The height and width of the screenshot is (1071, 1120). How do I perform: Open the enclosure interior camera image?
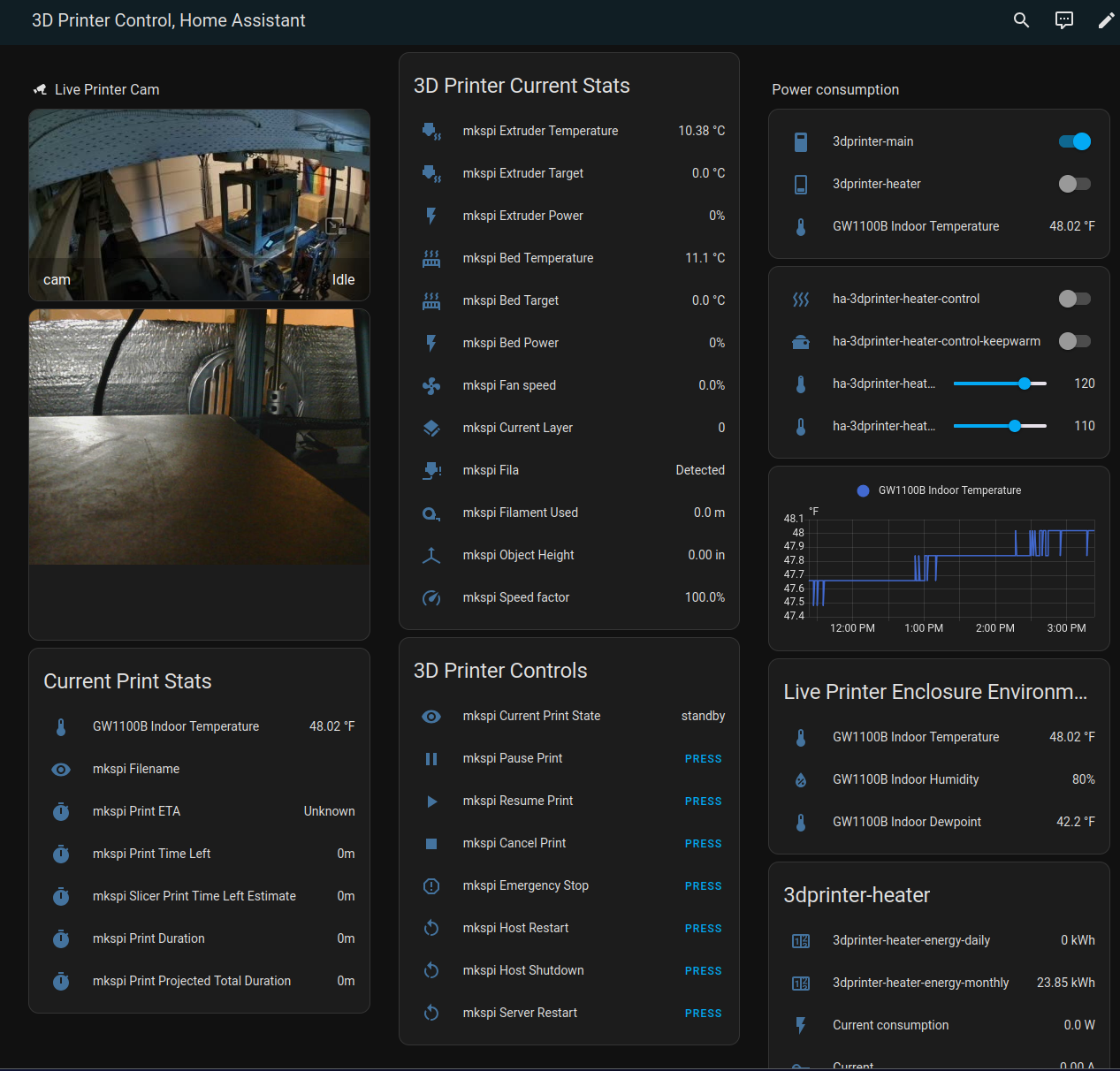point(199,437)
